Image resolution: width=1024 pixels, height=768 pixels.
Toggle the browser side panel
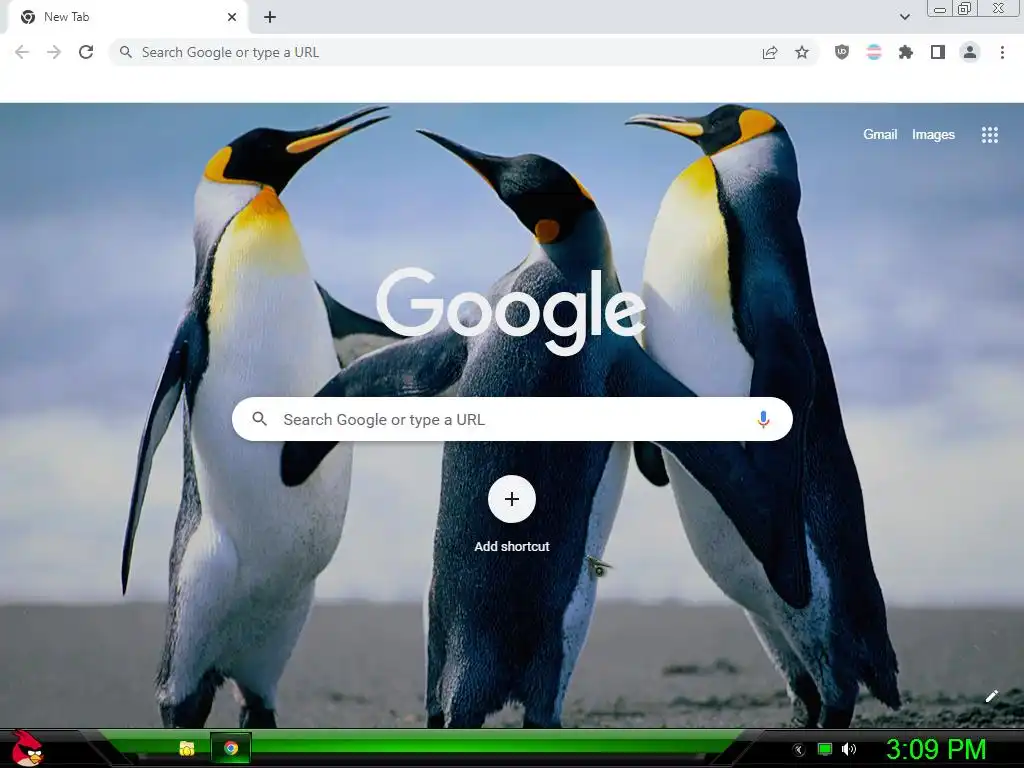(x=938, y=52)
